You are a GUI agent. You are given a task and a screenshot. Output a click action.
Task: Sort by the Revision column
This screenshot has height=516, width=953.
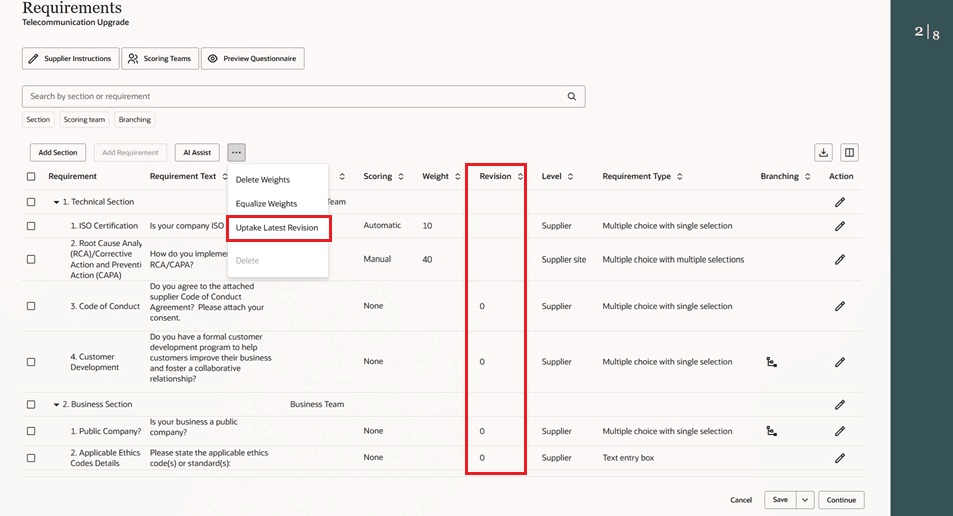tap(520, 177)
